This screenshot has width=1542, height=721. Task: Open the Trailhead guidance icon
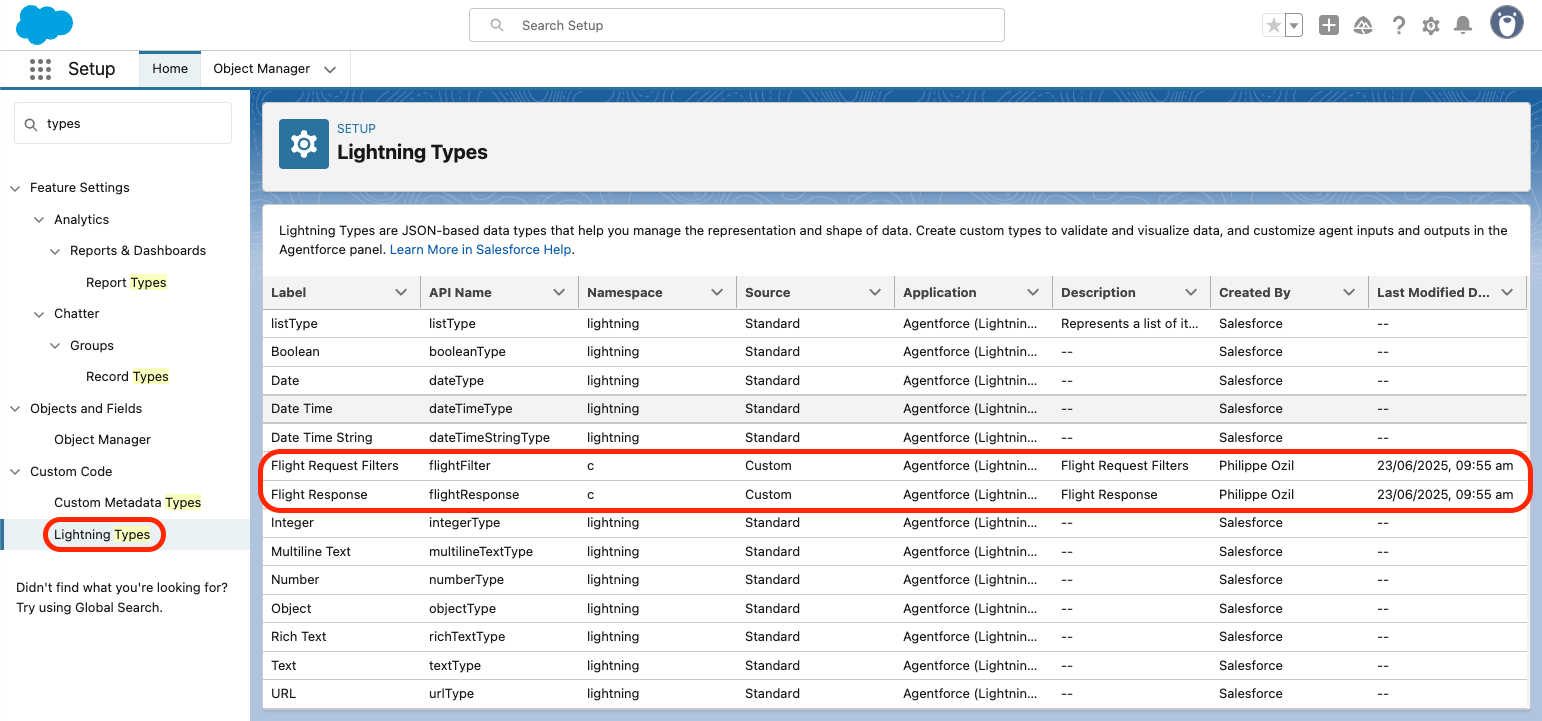[x=1363, y=26]
